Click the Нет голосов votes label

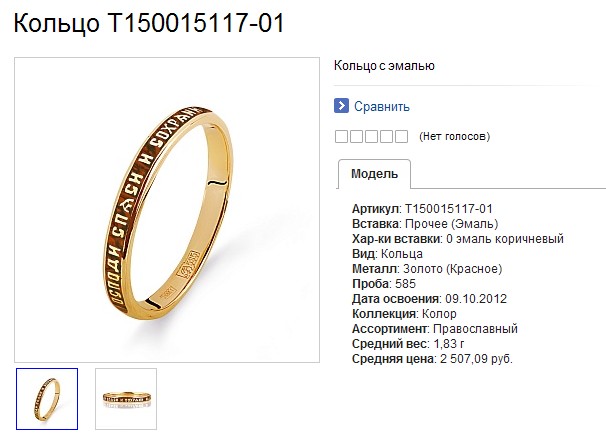[454, 136]
